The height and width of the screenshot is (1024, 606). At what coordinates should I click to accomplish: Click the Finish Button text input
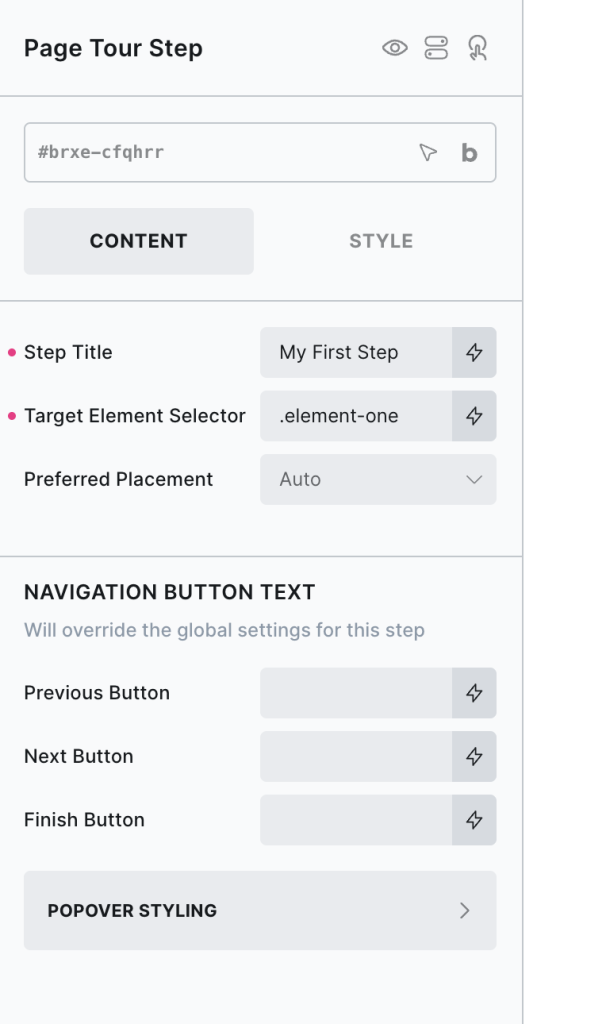tap(356, 820)
